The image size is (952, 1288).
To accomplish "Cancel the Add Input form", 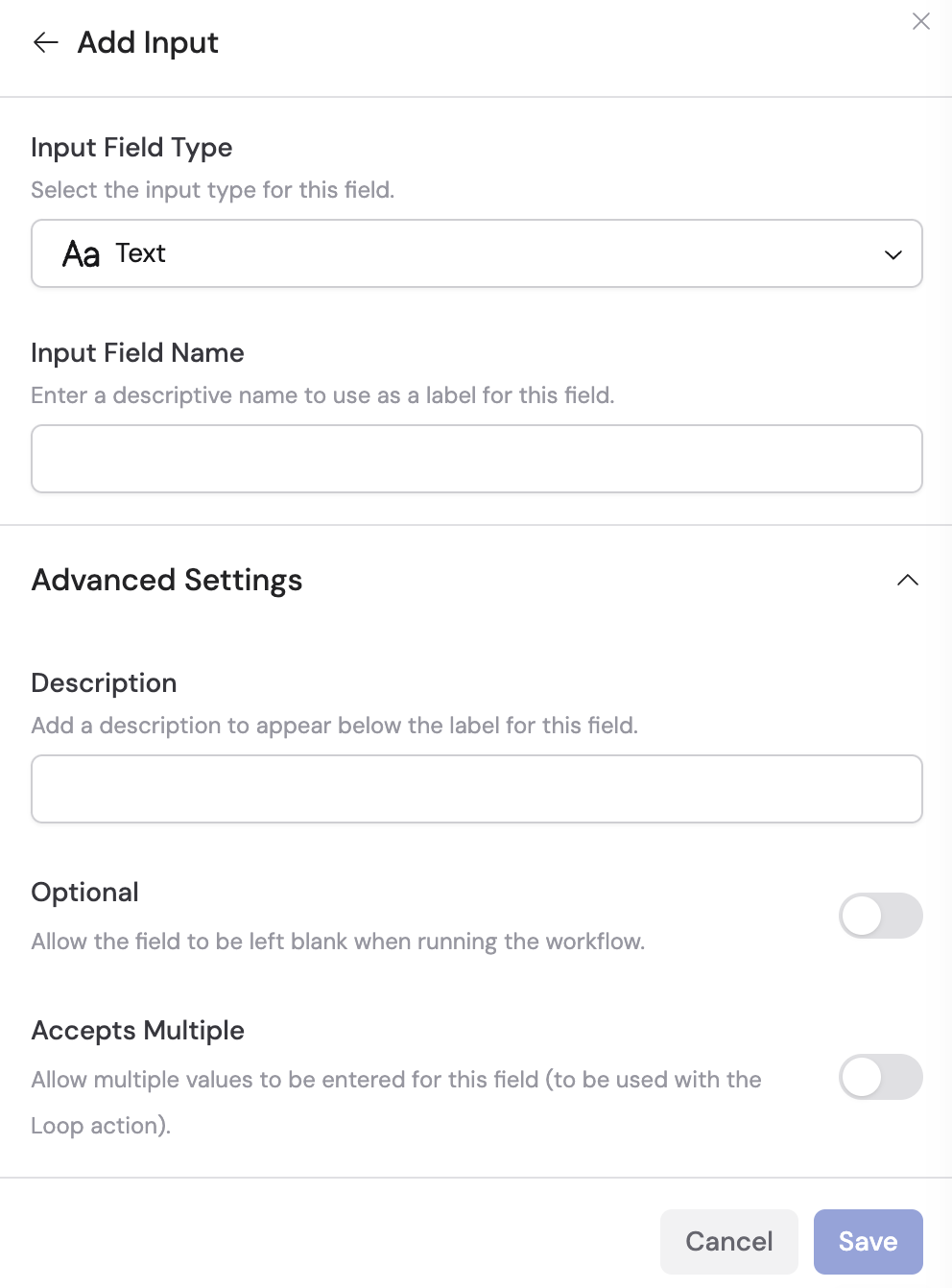I will coord(728,1241).
